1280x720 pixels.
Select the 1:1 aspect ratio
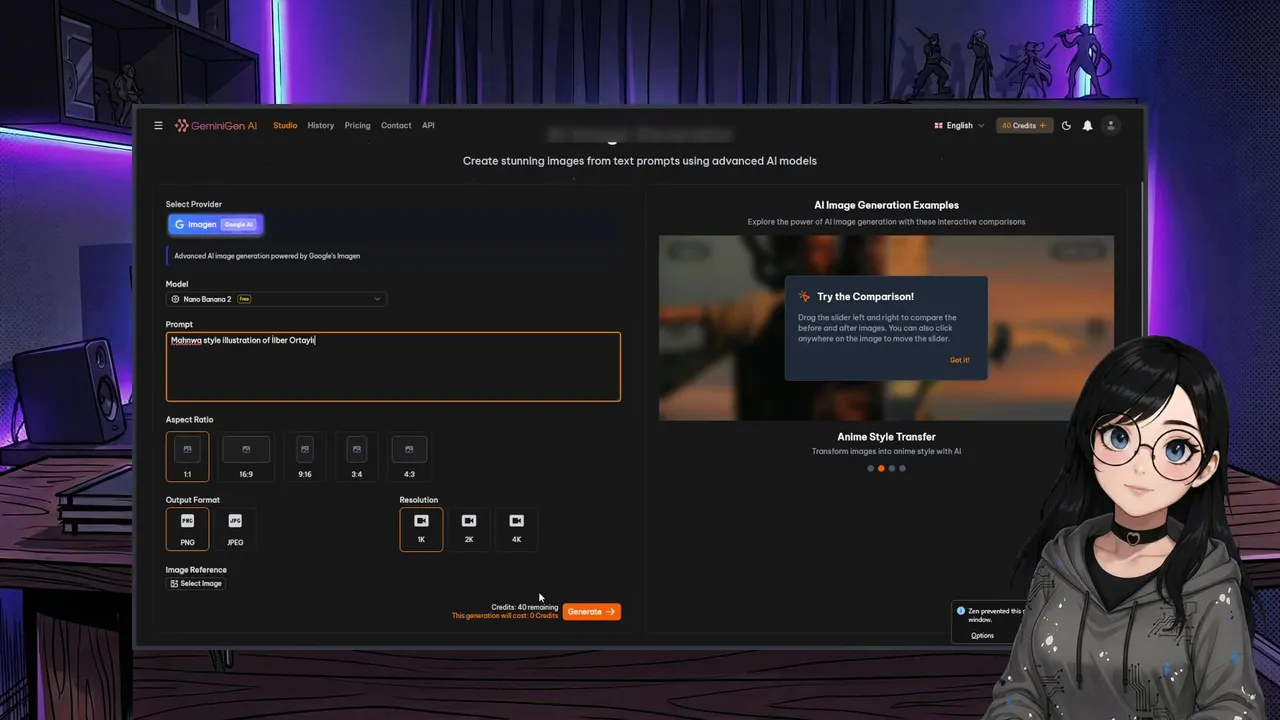pos(187,457)
